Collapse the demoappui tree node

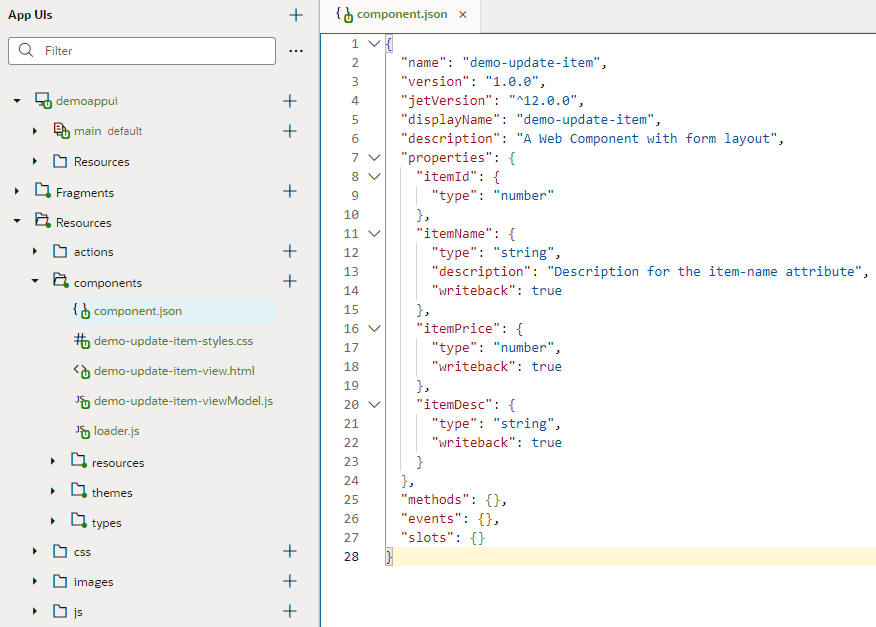tap(14, 100)
